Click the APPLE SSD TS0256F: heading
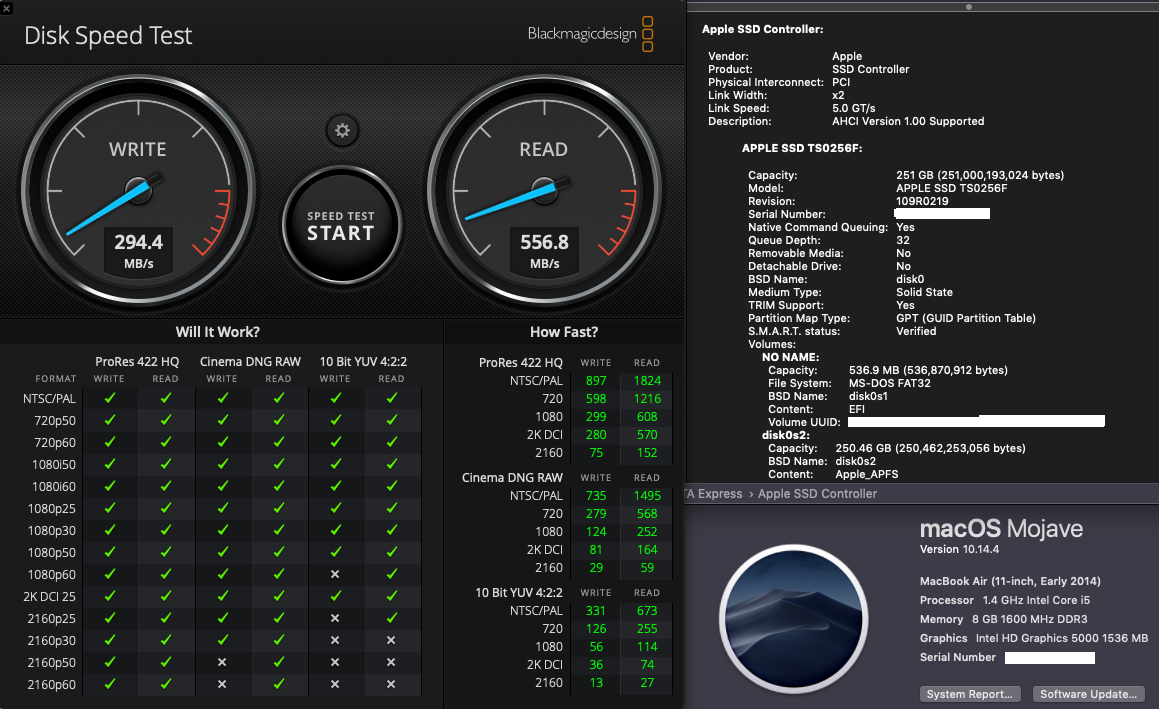The image size is (1159, 709). tap(802, 148)
